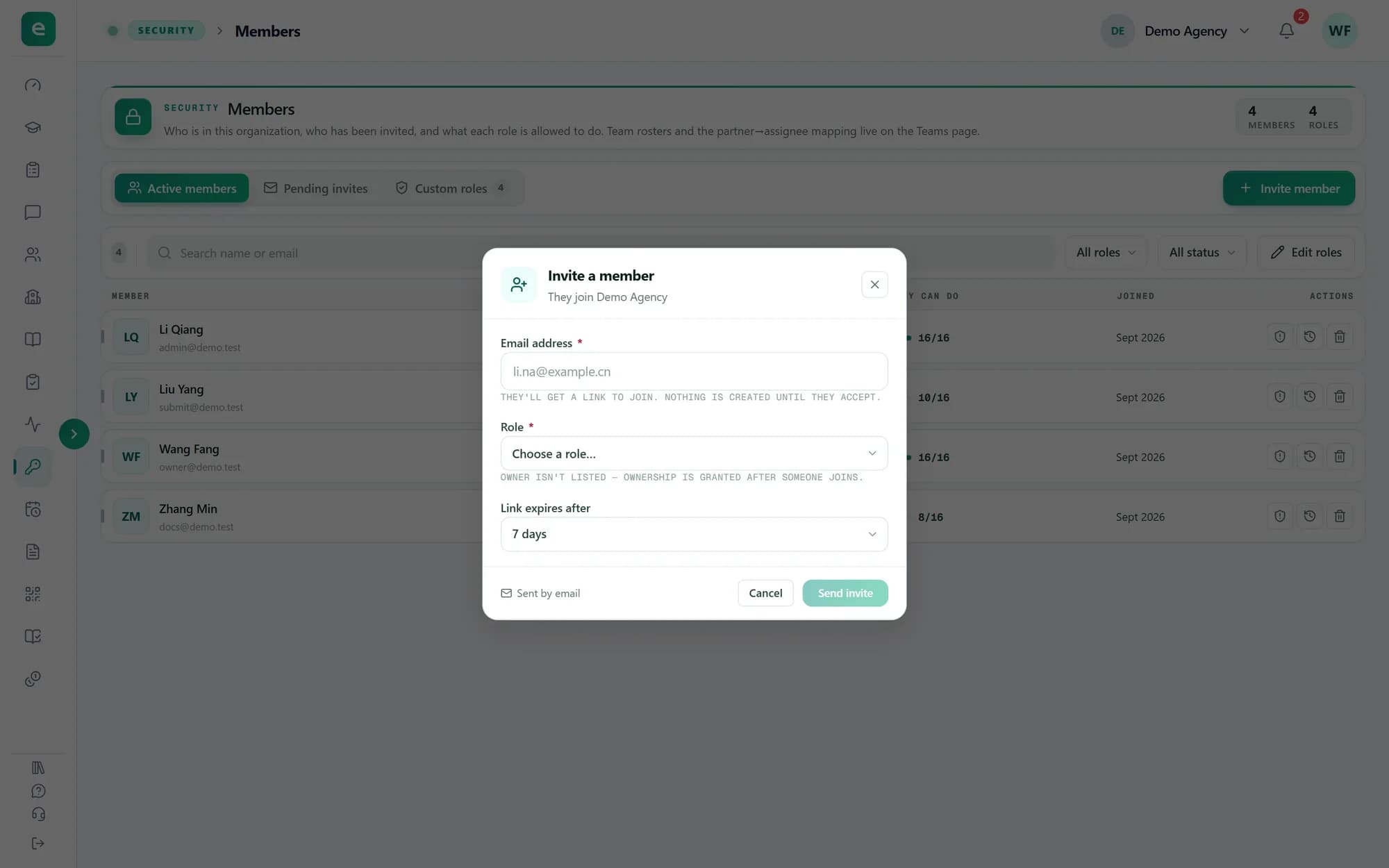
Task: Open the Link expires after 7 days dropdown
Action: click(x=694, y=534)
